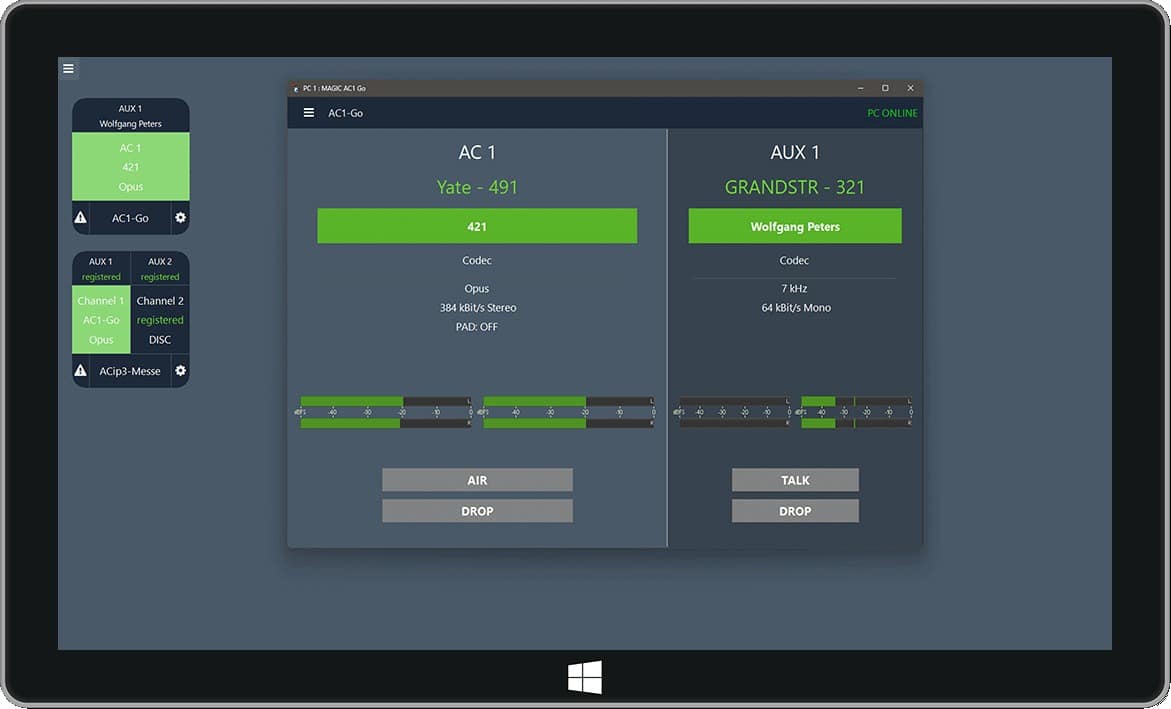Toggle AIR for the AC 1 channel
The image size is (1171, 709).
coord(477,480)
